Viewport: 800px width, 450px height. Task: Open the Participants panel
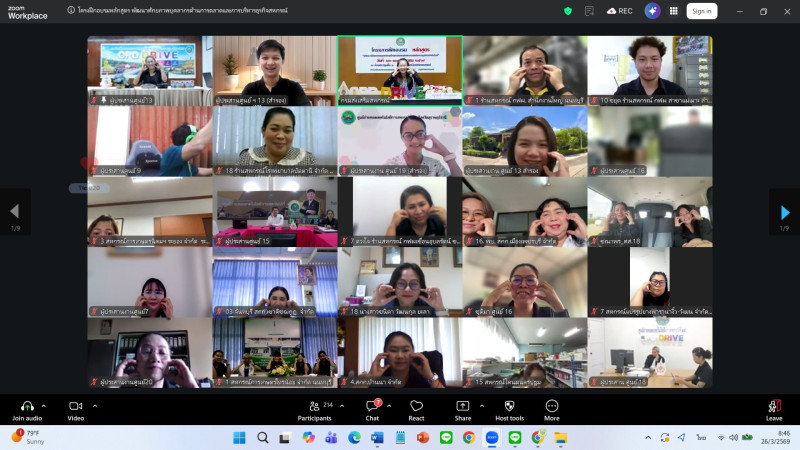(313, 406)
